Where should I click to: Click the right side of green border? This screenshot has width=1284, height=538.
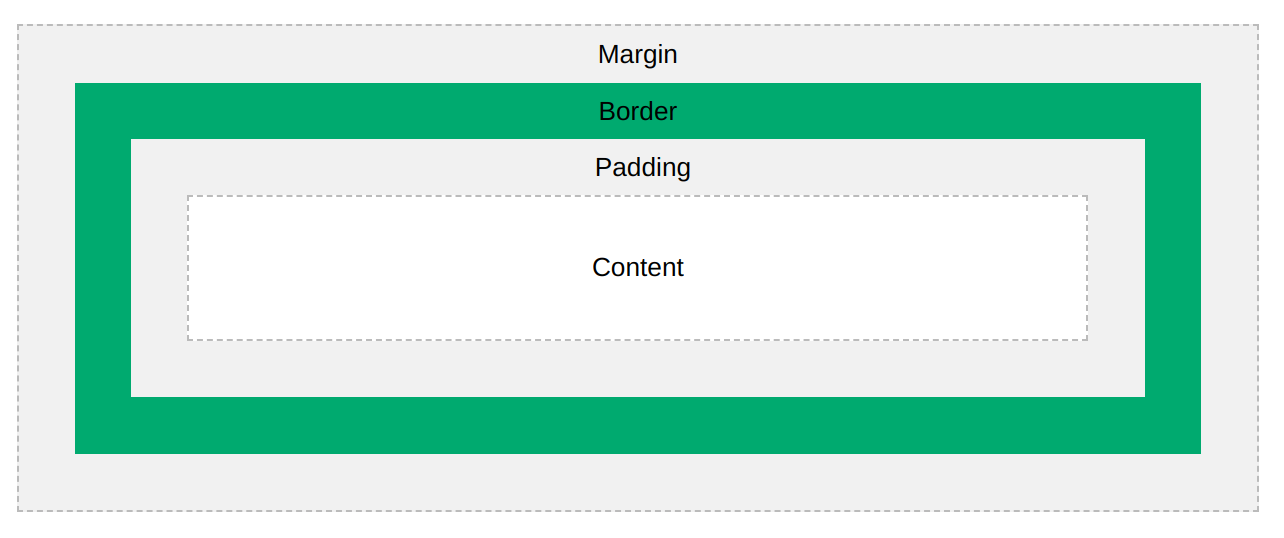(x=1173, y=268)
